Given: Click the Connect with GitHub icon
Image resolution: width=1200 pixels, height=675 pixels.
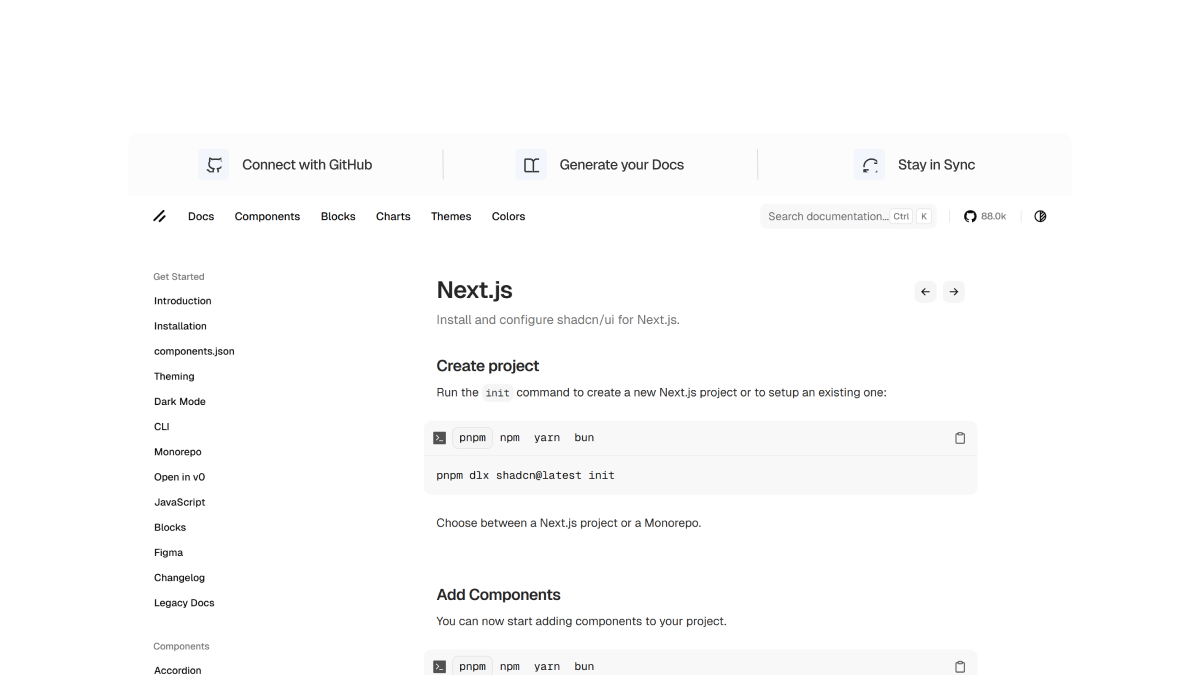Looking at the screenshot, I should 214,165.
